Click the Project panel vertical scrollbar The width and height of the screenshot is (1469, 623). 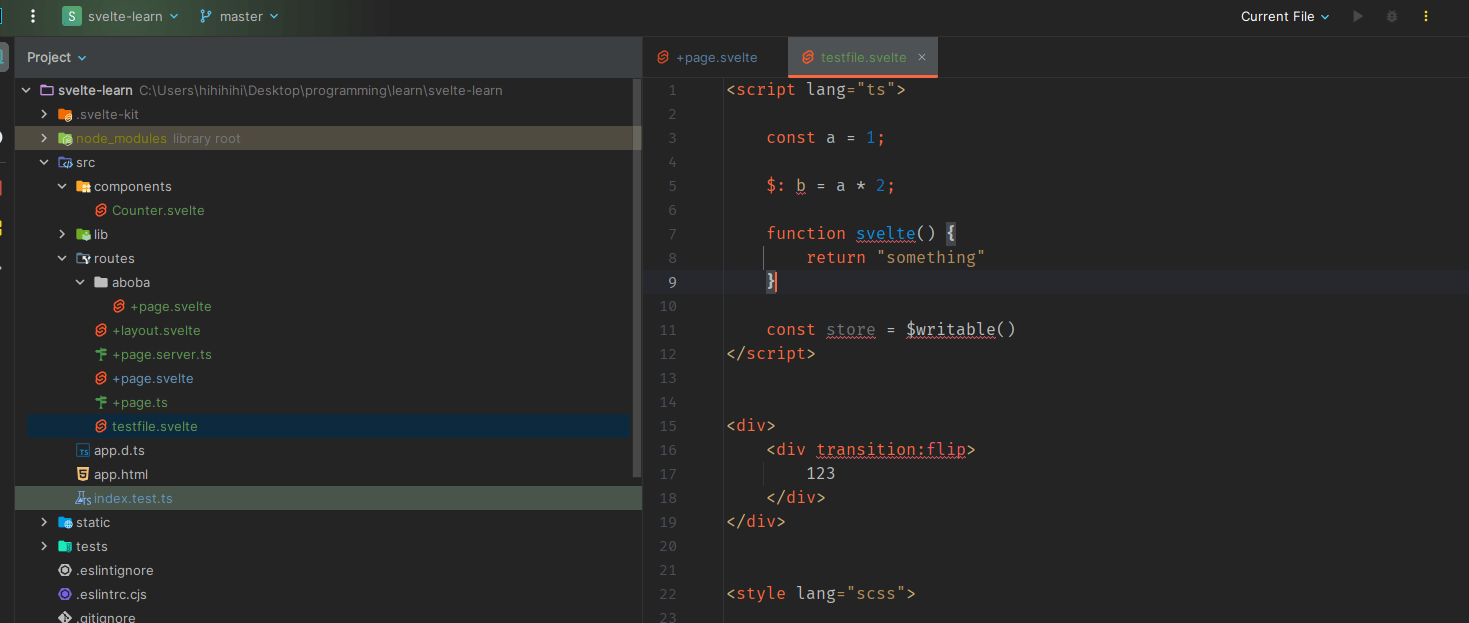[637, 278]
